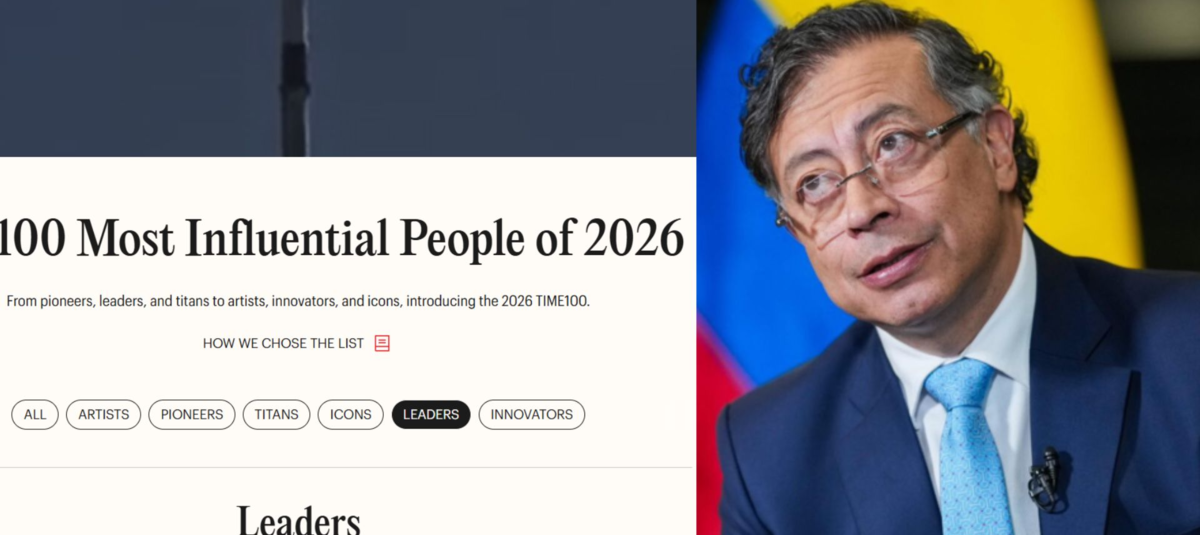Click the vertical pole in the top banner
The image size is (1200, 535).
(x=294, y=78)
